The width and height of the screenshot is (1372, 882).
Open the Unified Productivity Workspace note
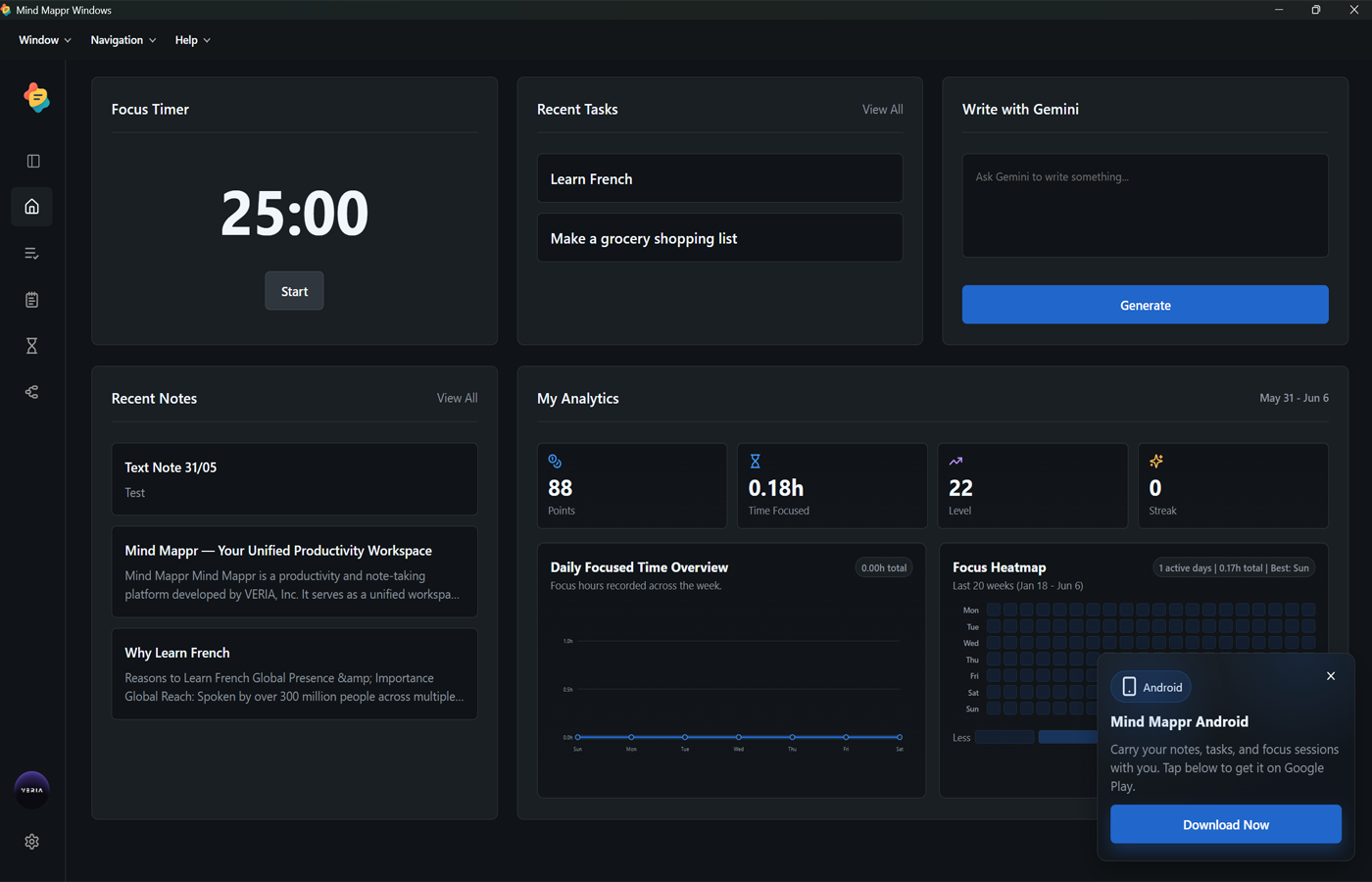[294, 572]
